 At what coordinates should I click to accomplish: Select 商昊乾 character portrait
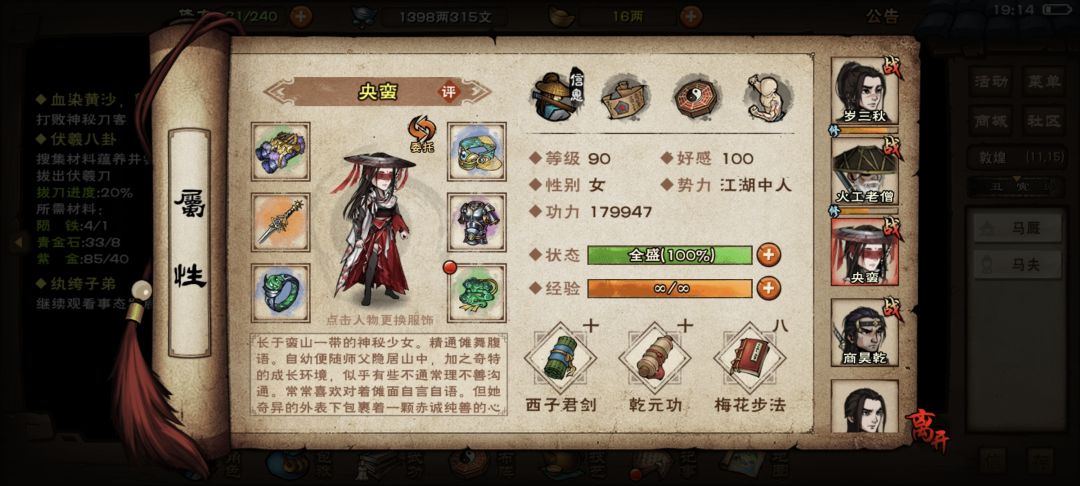(x=864, y=332)
